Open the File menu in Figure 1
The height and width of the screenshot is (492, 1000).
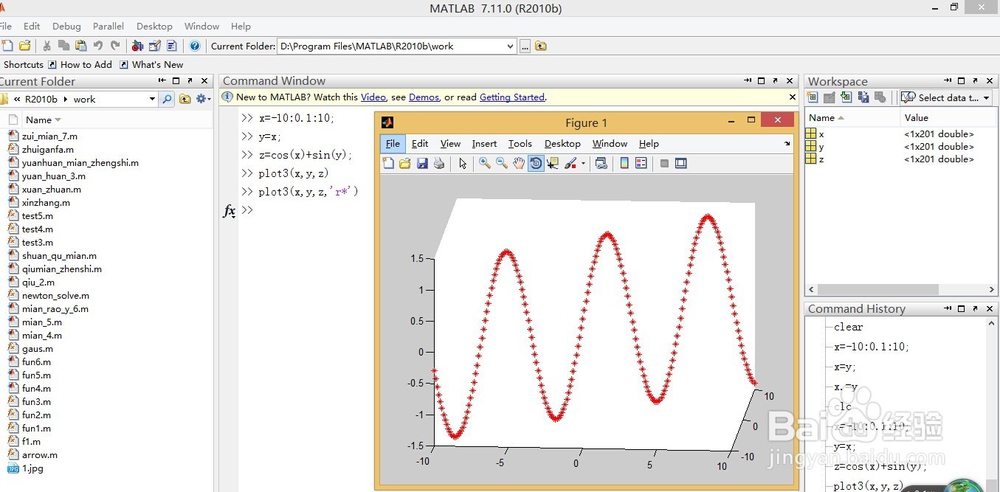click(x=392, y=144)
